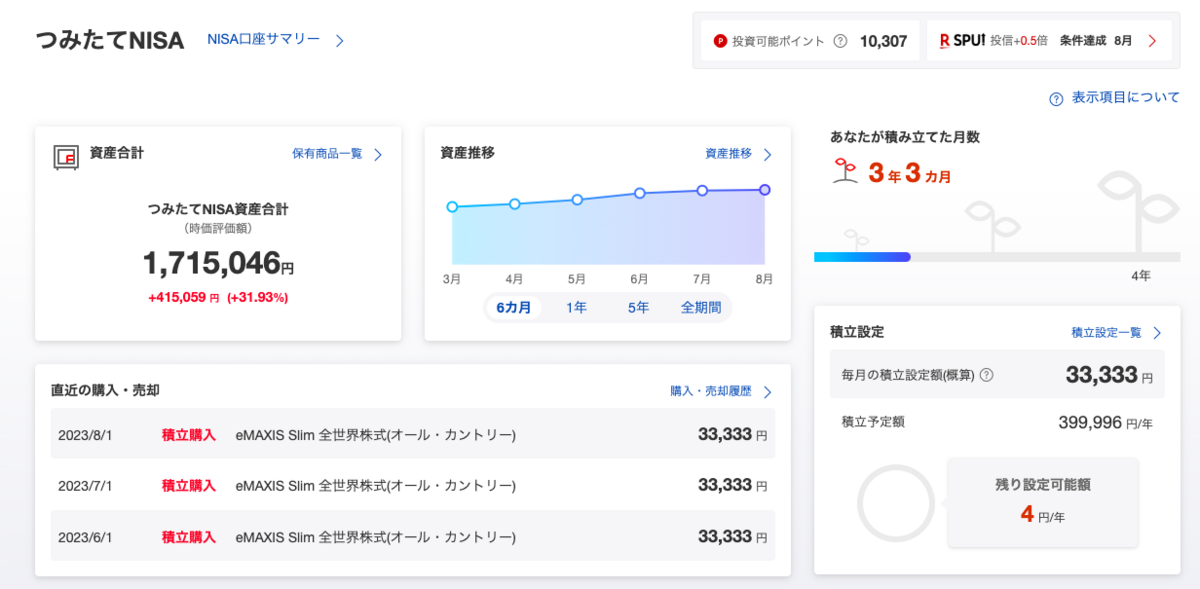Viewport: 1200px width, 589px height.
Task: Open 積立設定一覧 link
Action: click(1106, 332)
